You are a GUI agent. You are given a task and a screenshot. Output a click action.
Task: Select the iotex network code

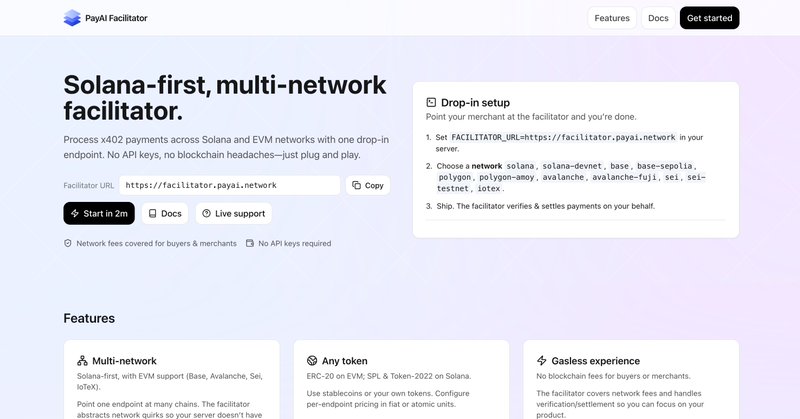click(x=489, y=188)
